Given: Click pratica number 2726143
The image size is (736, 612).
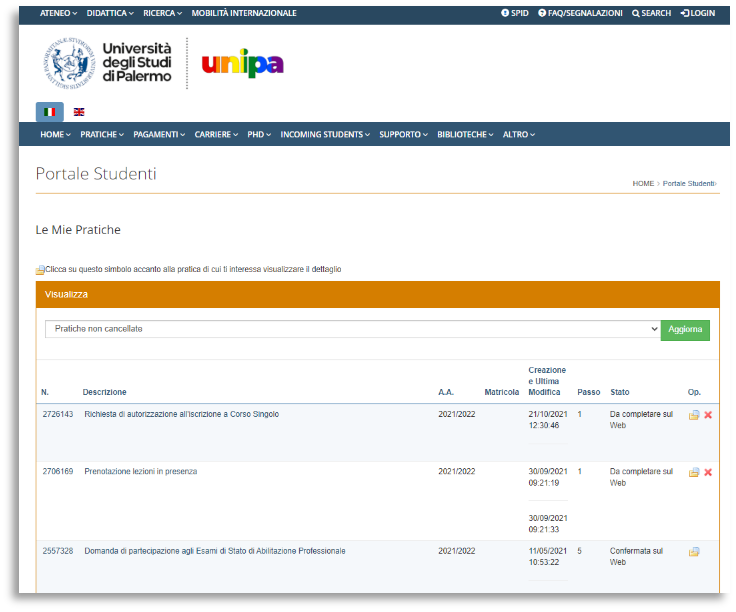Looking at the screenshot, I should 58,414.
